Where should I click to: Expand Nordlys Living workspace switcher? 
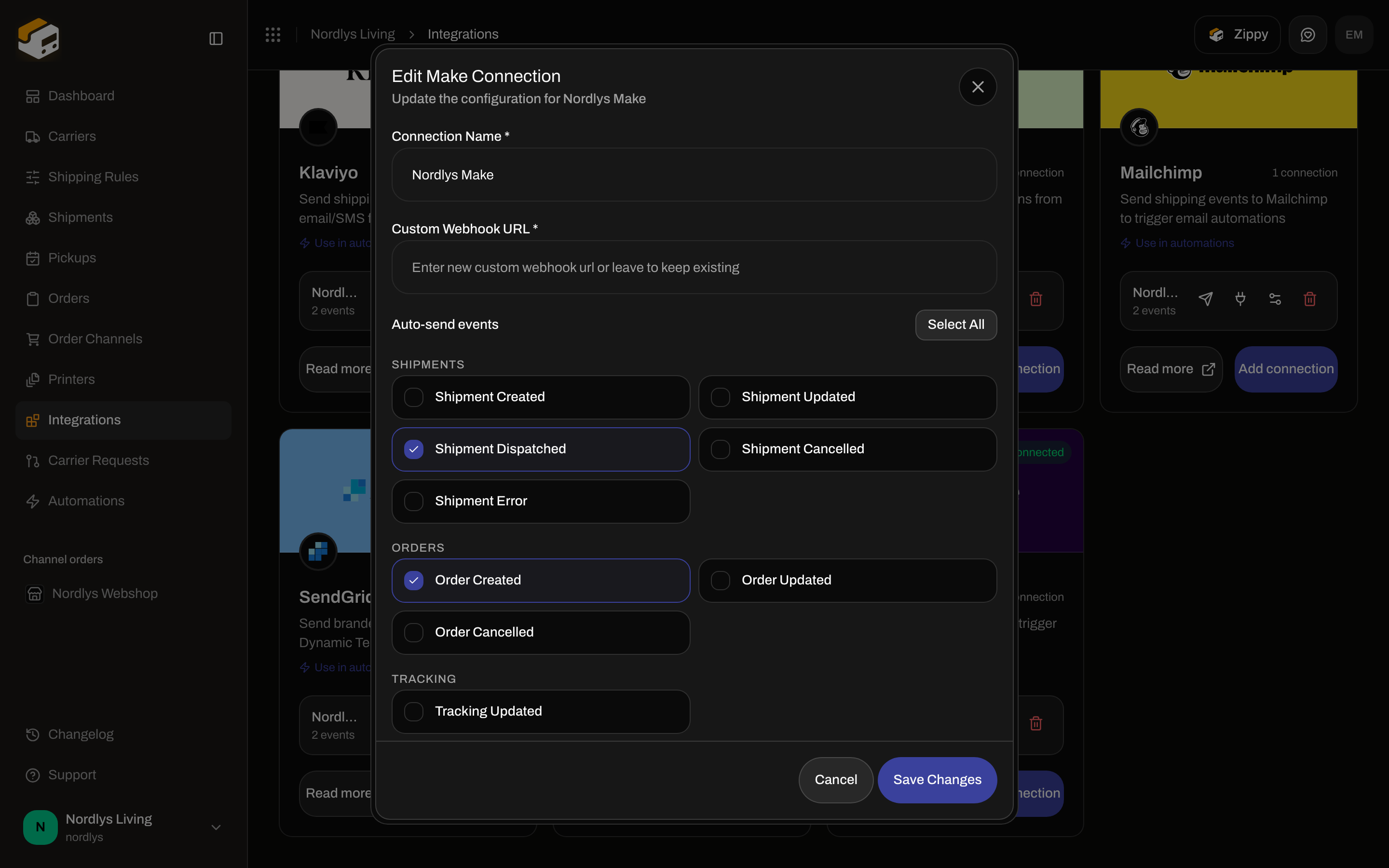click(123, 827)
